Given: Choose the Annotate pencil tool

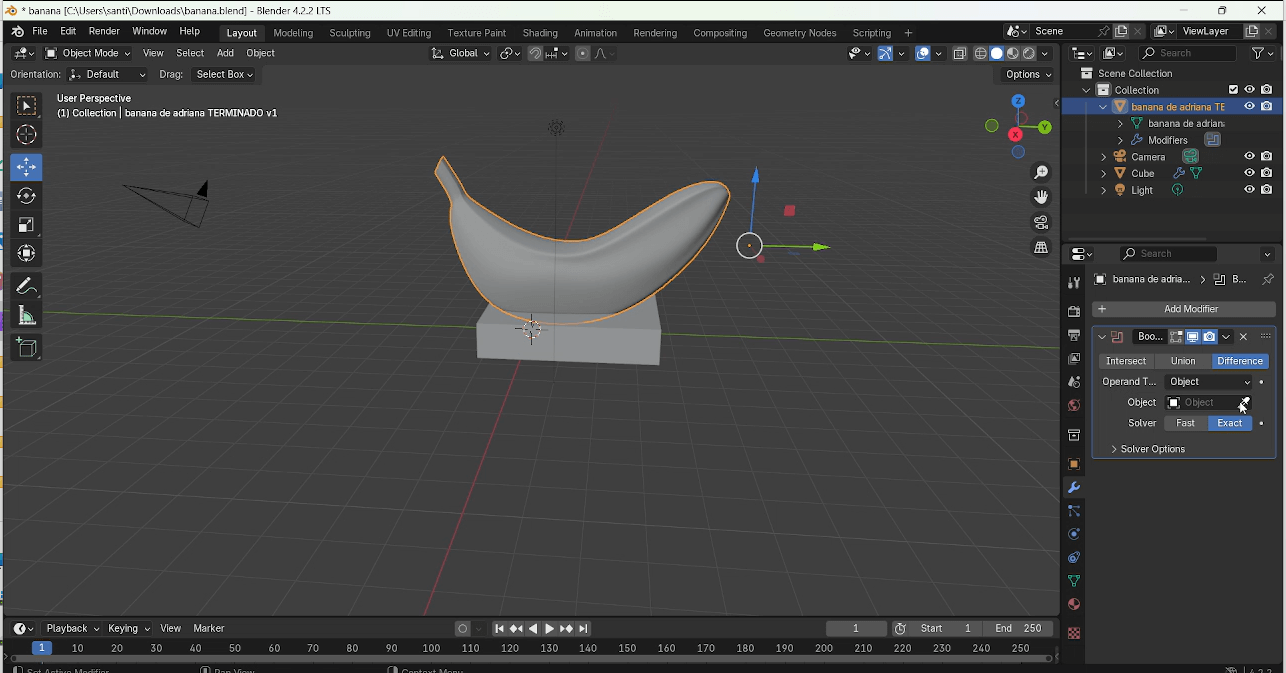Looking at the screenshot, I should click(26, 286).
